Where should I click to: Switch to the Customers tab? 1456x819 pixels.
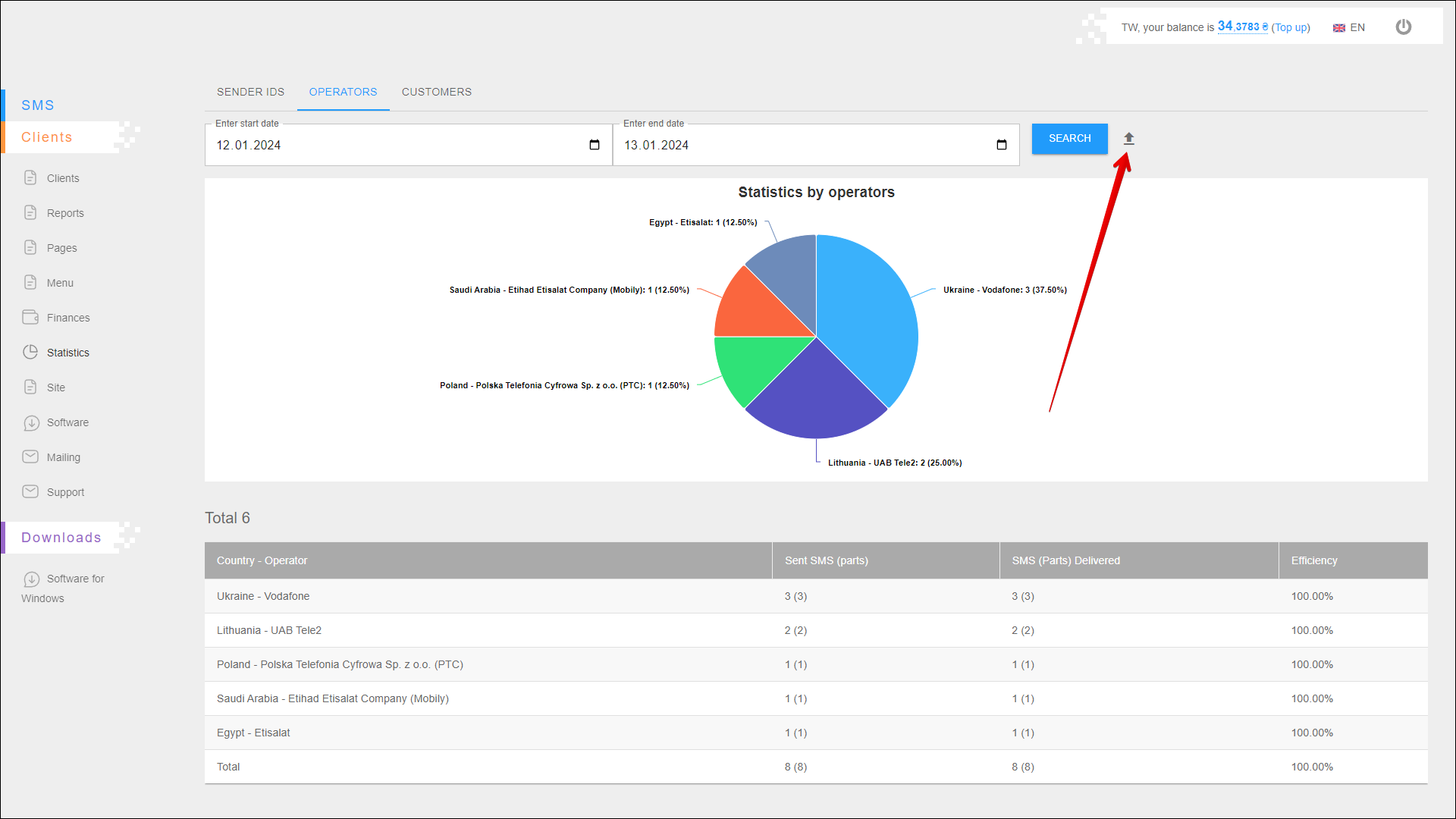436,92
